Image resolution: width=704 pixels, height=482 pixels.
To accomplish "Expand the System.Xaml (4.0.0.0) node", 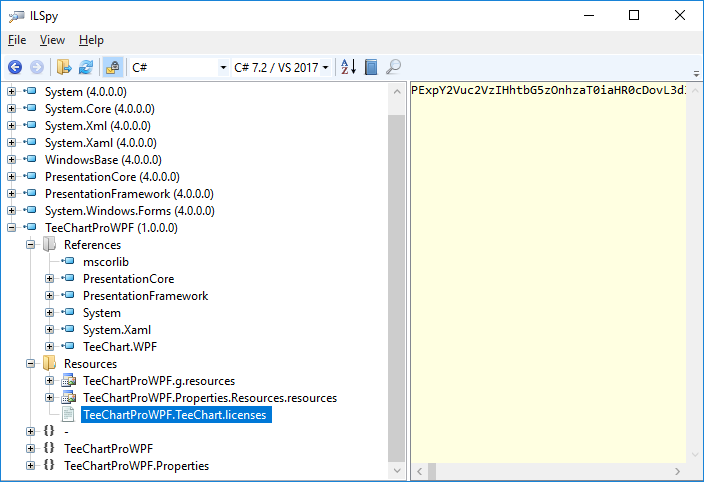I will [x=12, y=143].
